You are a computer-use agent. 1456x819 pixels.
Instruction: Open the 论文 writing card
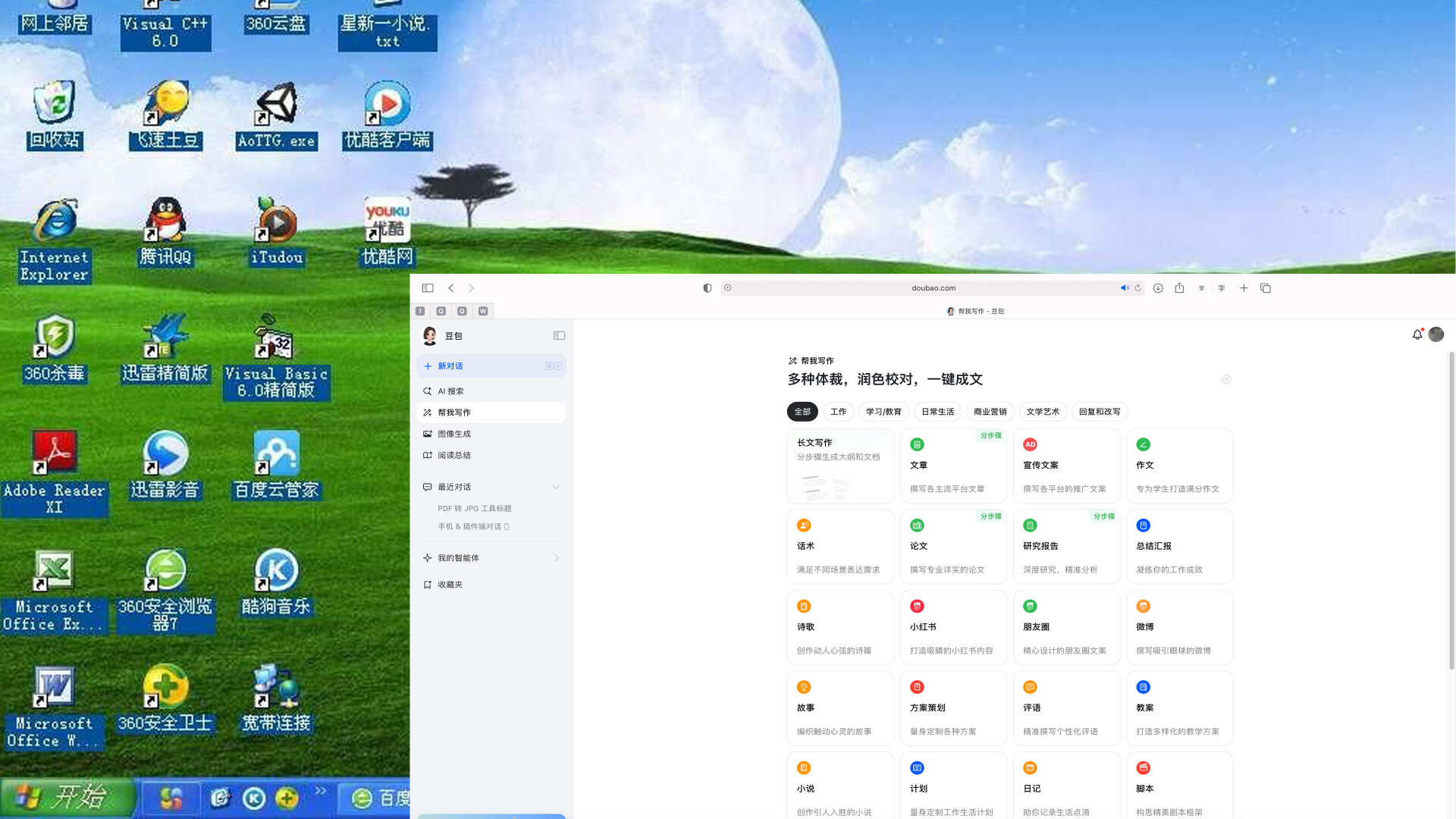tap(953, 546)
